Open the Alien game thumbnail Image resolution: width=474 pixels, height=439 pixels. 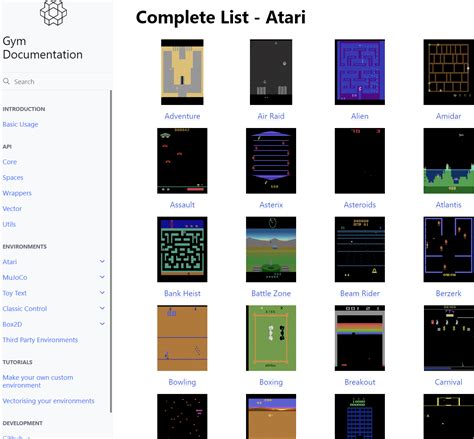click(360, 72)
